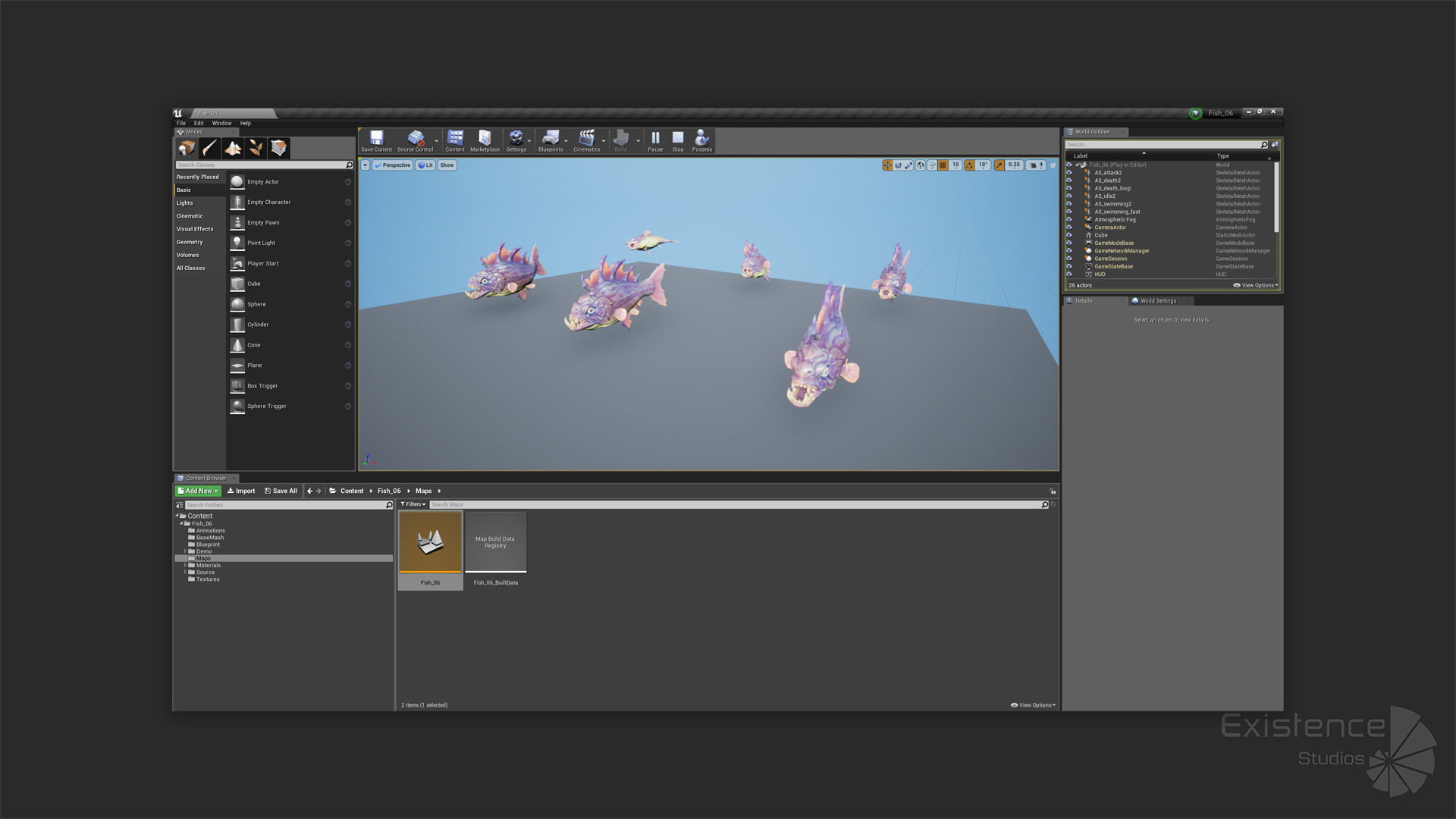Expand the Demo folder in the tree
The width and height of the screenshot is (1456, 819).
pyautogui.click(x=185, y=551)
